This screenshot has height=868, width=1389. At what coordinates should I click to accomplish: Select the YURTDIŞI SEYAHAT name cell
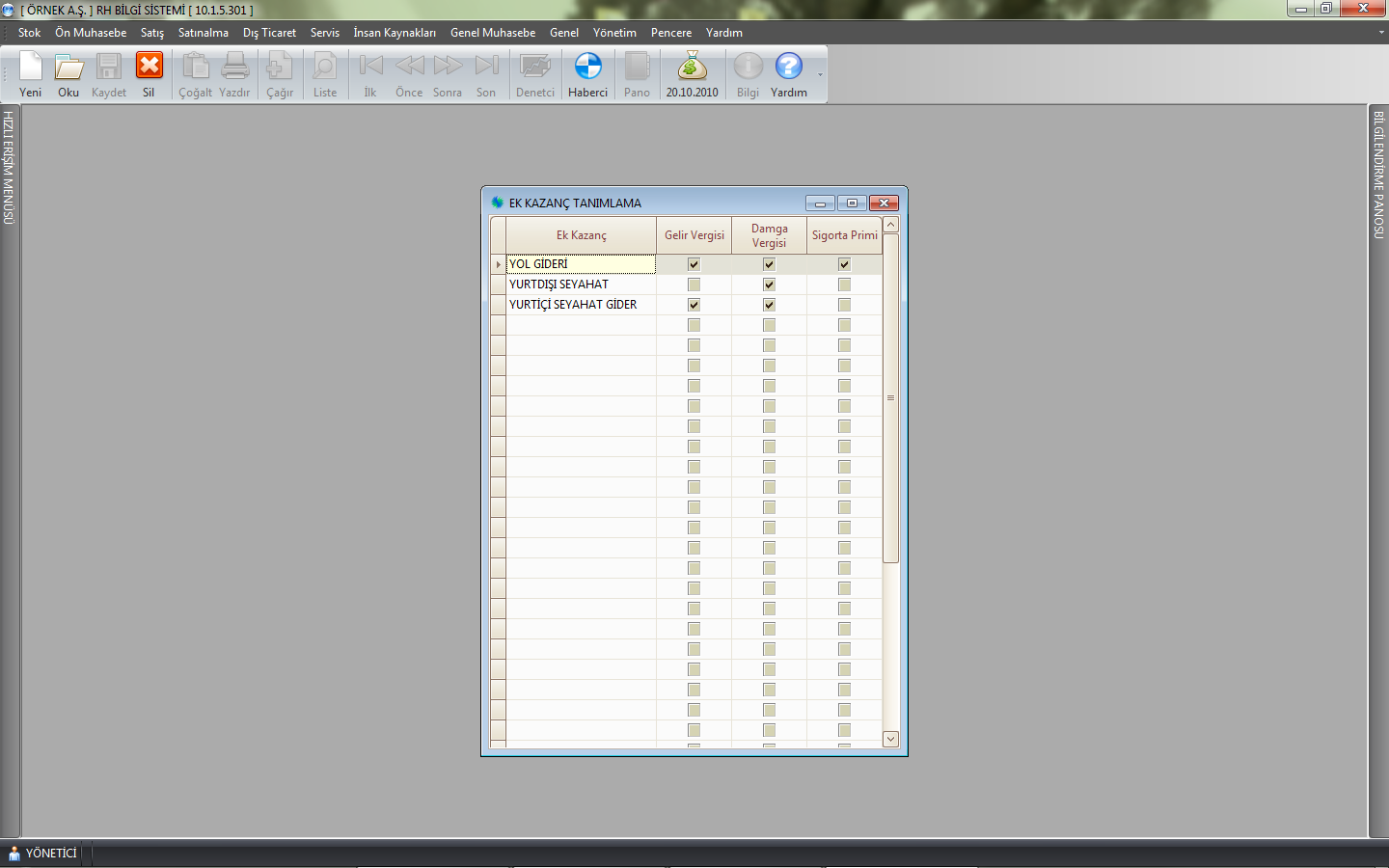click(x=581, y=285)
